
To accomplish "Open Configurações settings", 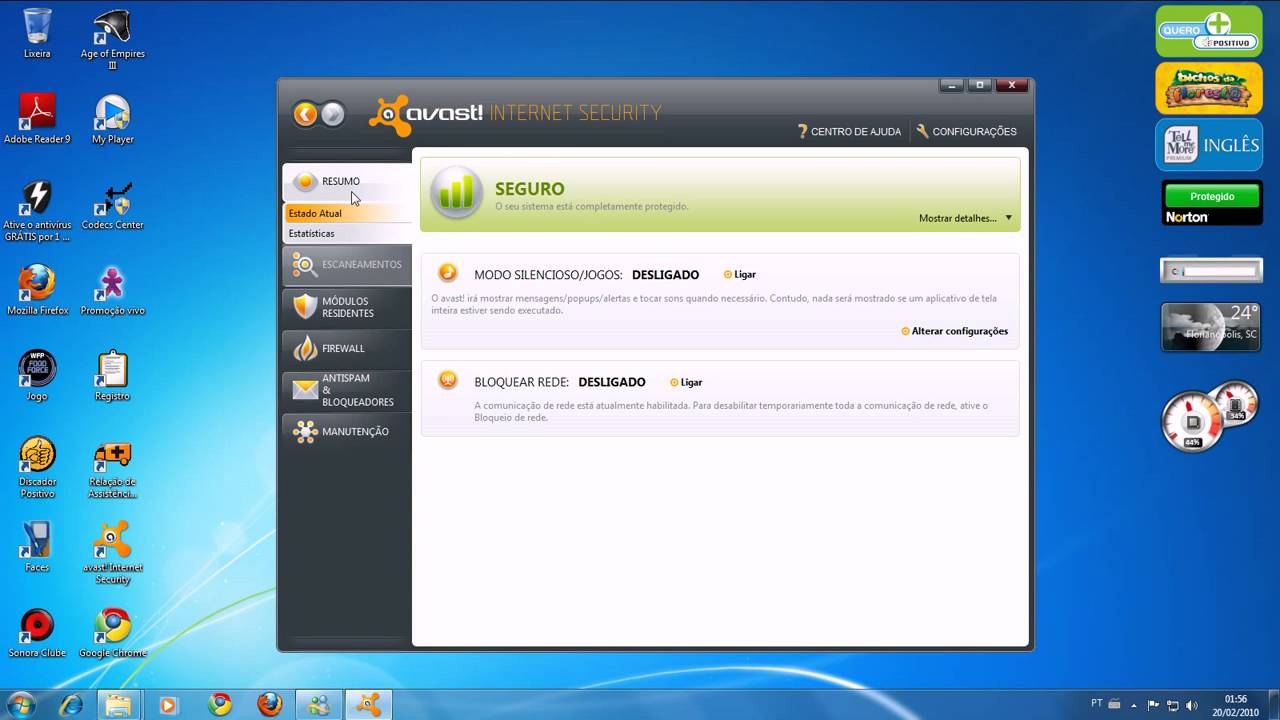I will pyautogui.click(x=966, y=132).
